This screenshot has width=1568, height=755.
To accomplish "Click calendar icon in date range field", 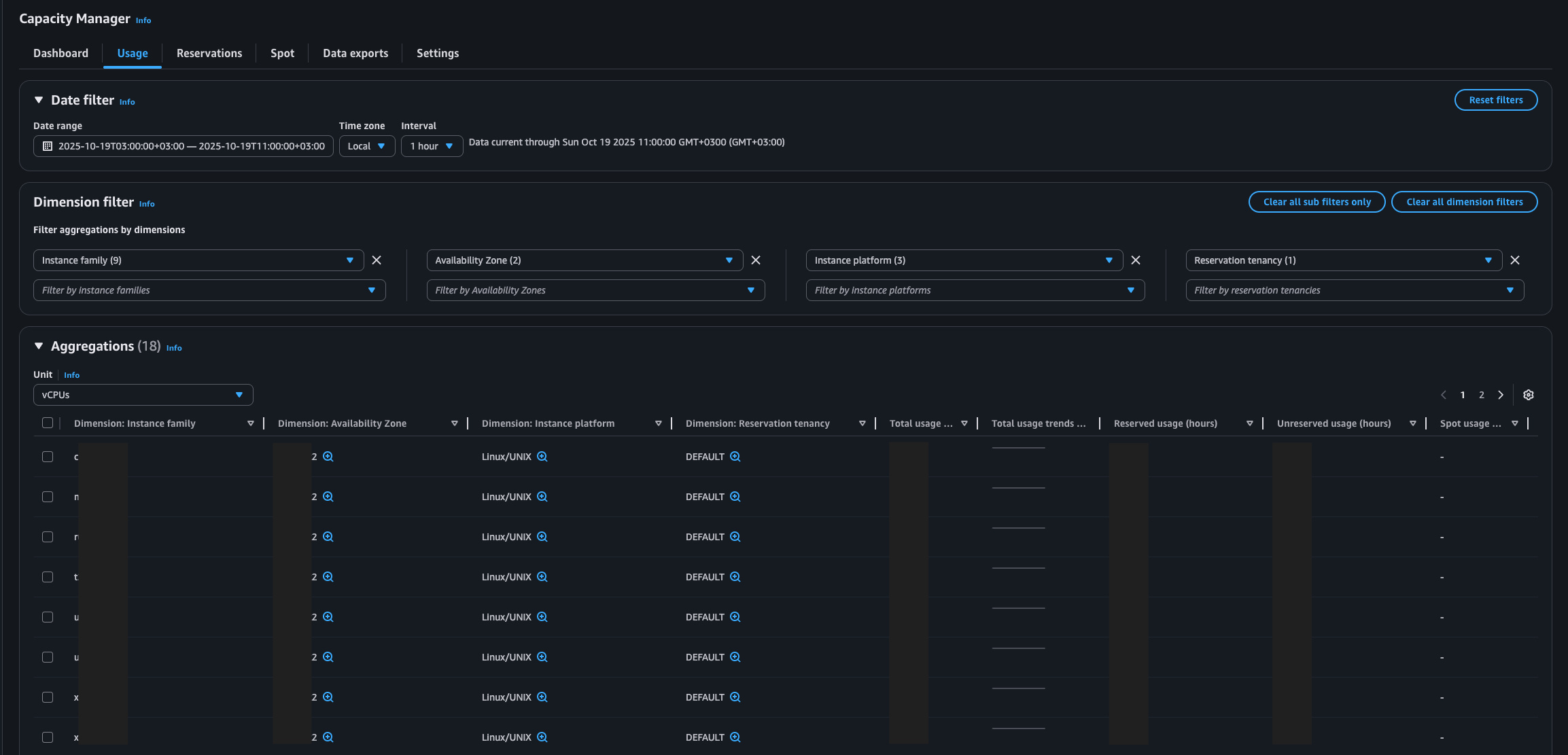I will (48, 146).
